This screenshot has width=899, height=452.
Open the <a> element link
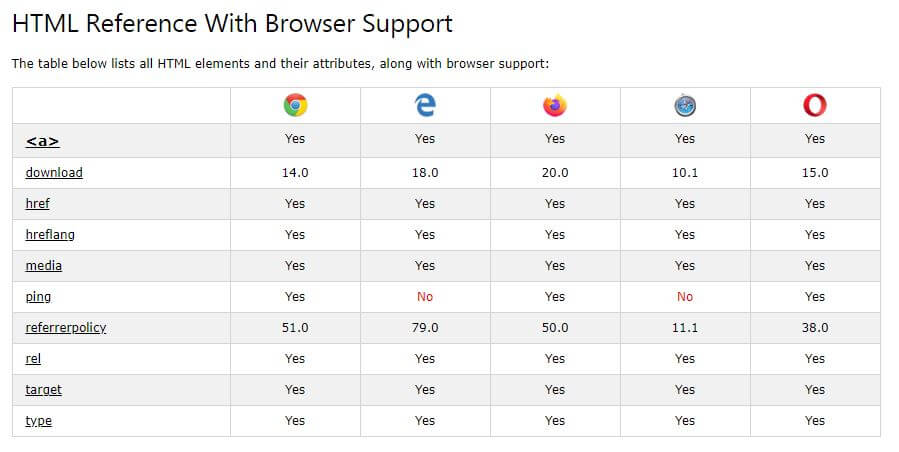(42, 141)
